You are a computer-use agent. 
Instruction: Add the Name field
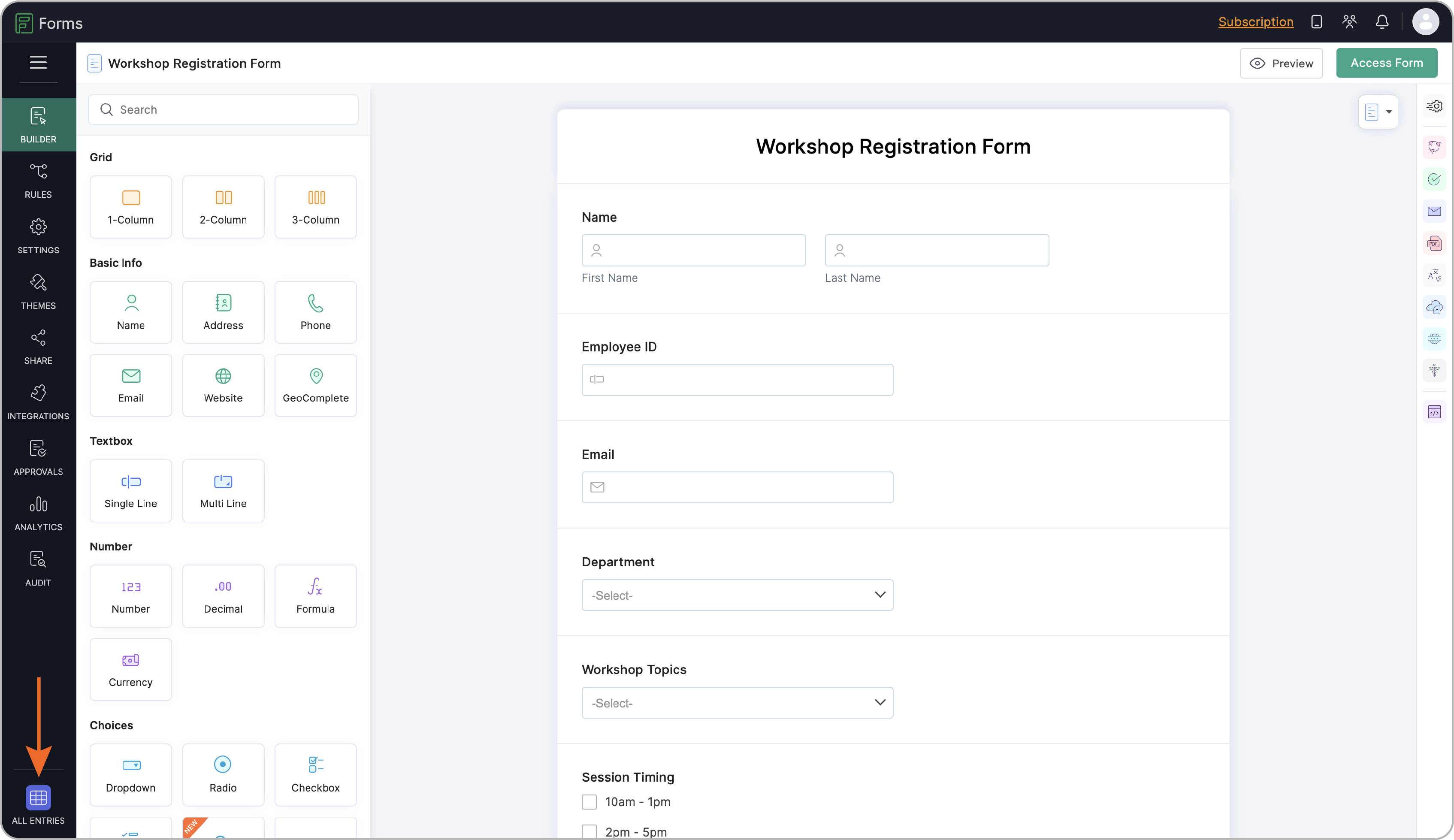130,312
